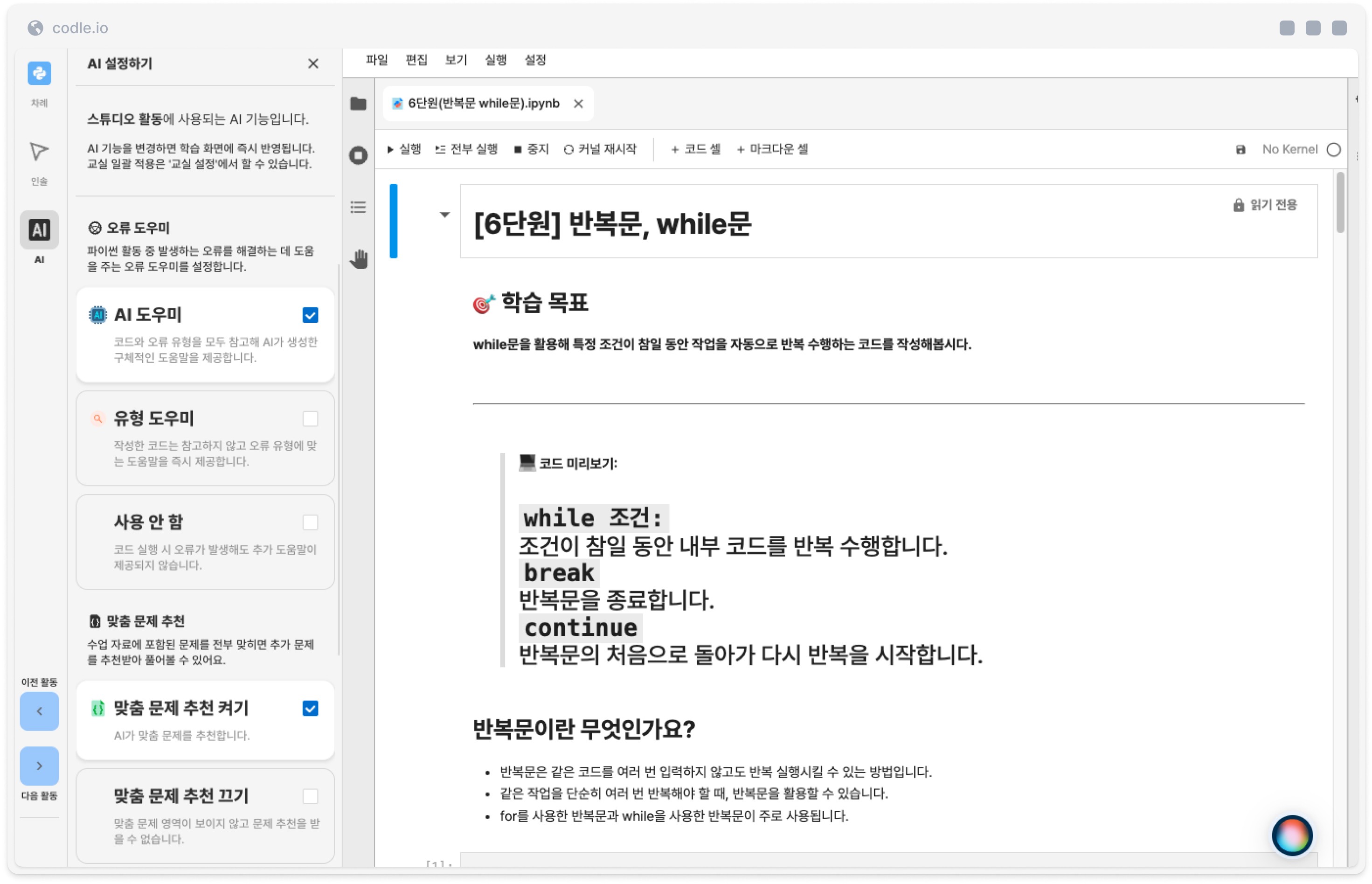Open the 파일 menu
This screenshot has width=1372, height=884.
point(376,60)
